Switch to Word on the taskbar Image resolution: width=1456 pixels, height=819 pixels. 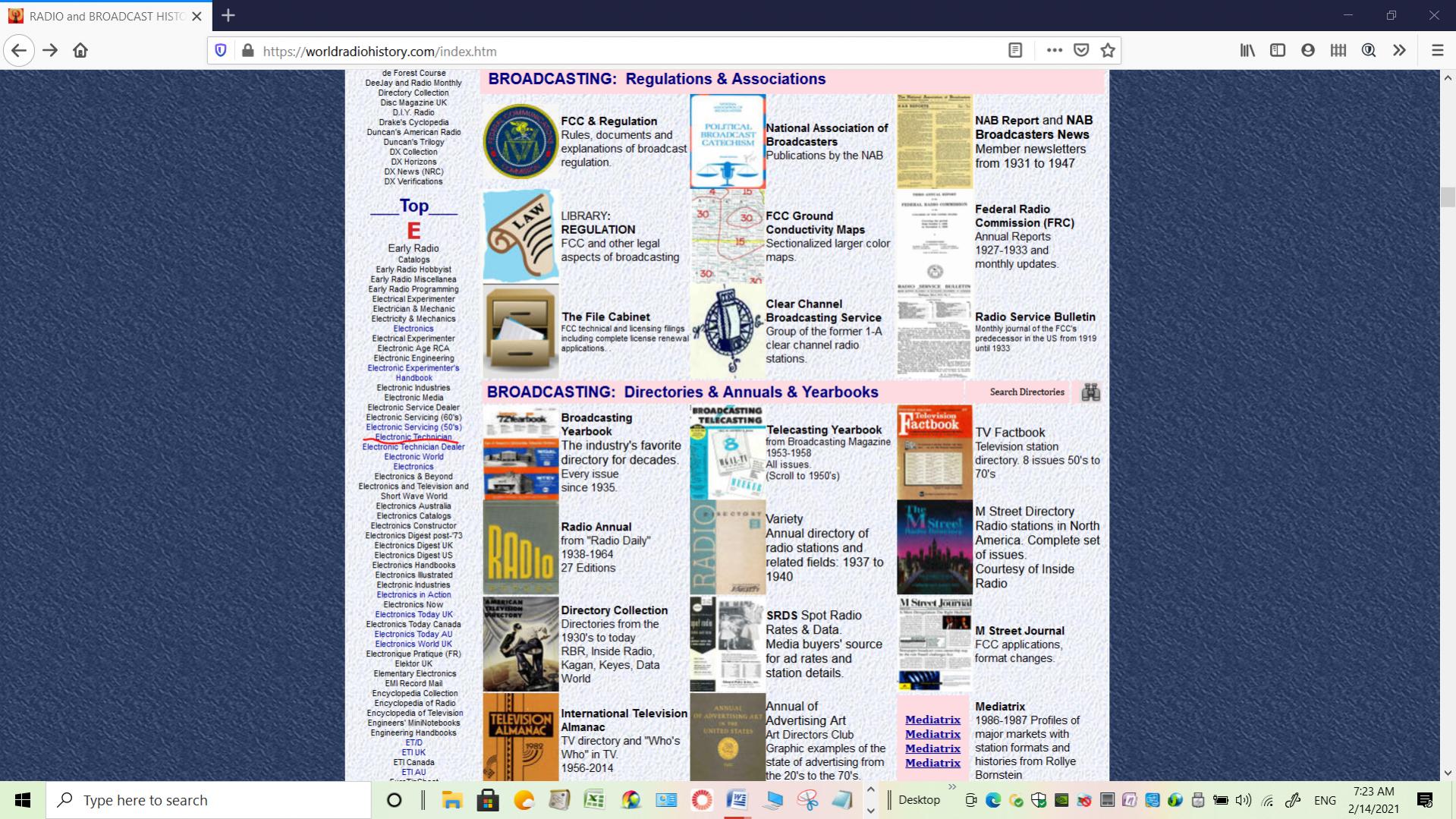737,800
